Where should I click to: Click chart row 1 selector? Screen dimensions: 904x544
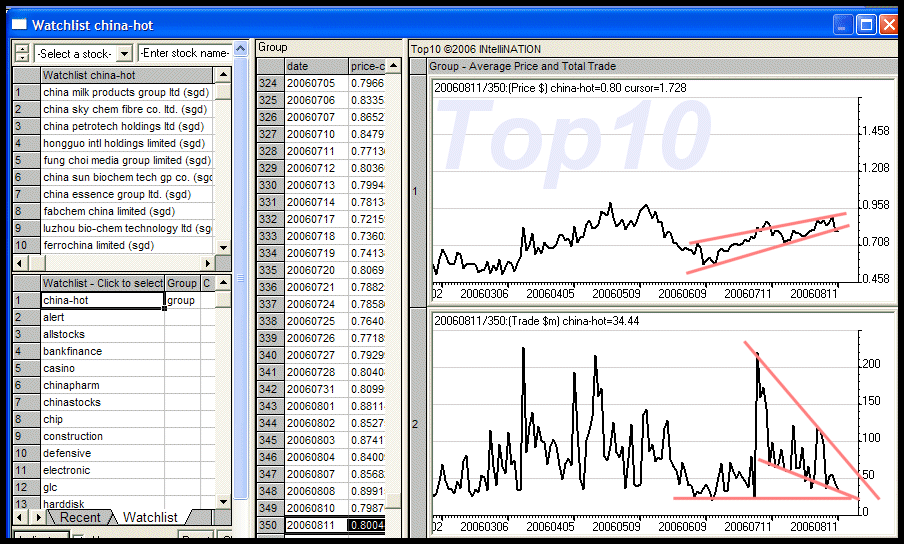(417, 191)
